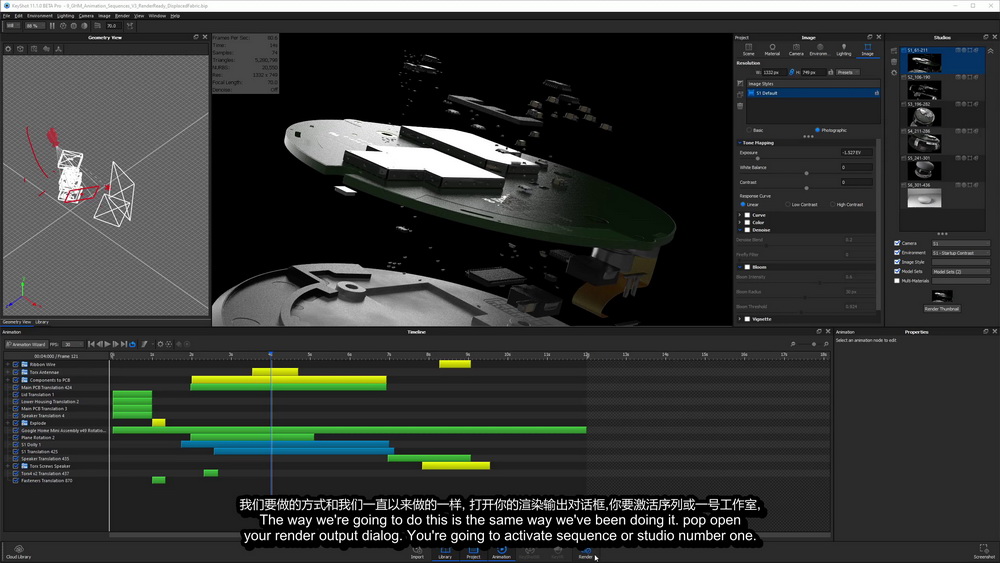Open the Help menu
This screenshot has width=1000, height=563.
click(175, 16)
